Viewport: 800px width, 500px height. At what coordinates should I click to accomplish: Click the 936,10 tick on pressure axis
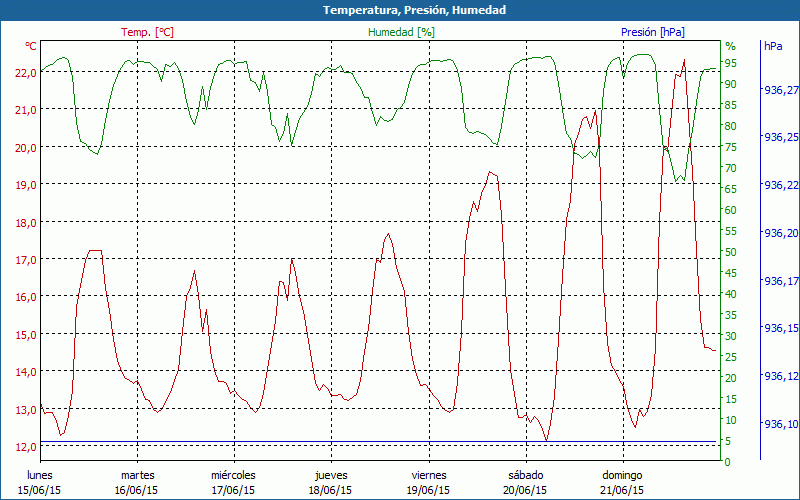pos(779,424)
